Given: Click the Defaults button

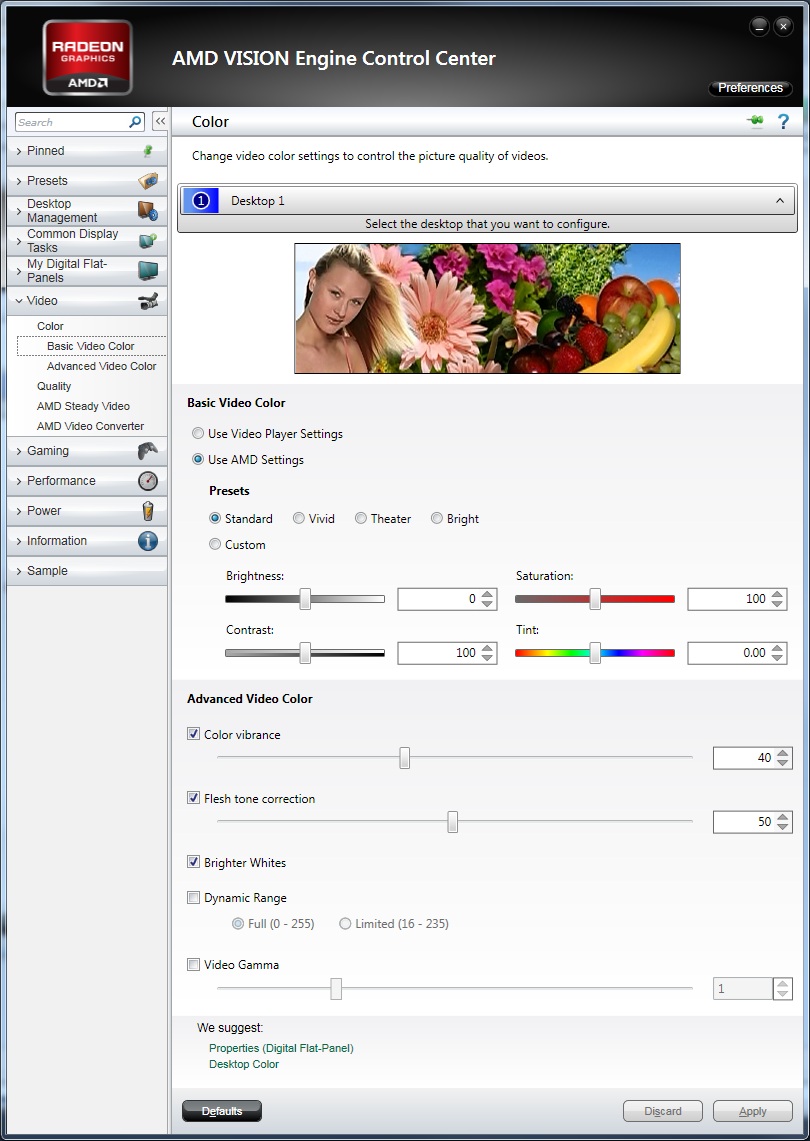Looking at the screenshot, I should coord(222,1111).
